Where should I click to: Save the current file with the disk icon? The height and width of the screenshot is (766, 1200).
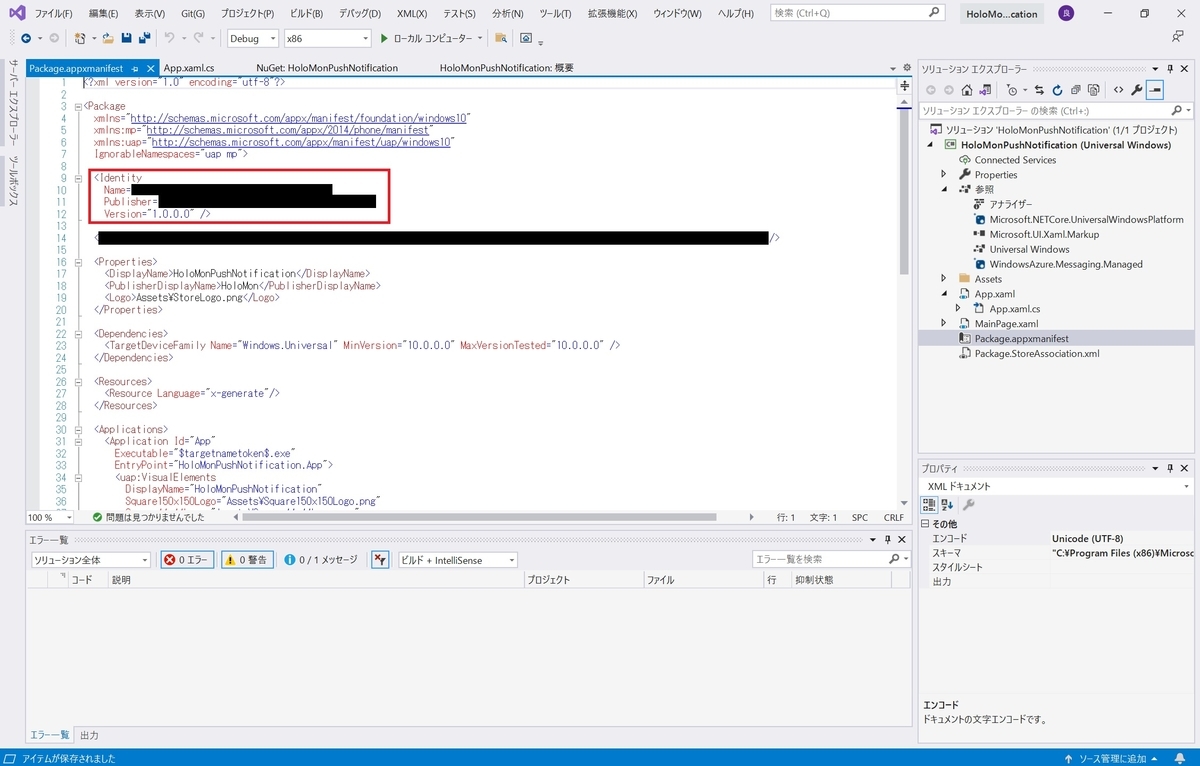pos(126,38)
